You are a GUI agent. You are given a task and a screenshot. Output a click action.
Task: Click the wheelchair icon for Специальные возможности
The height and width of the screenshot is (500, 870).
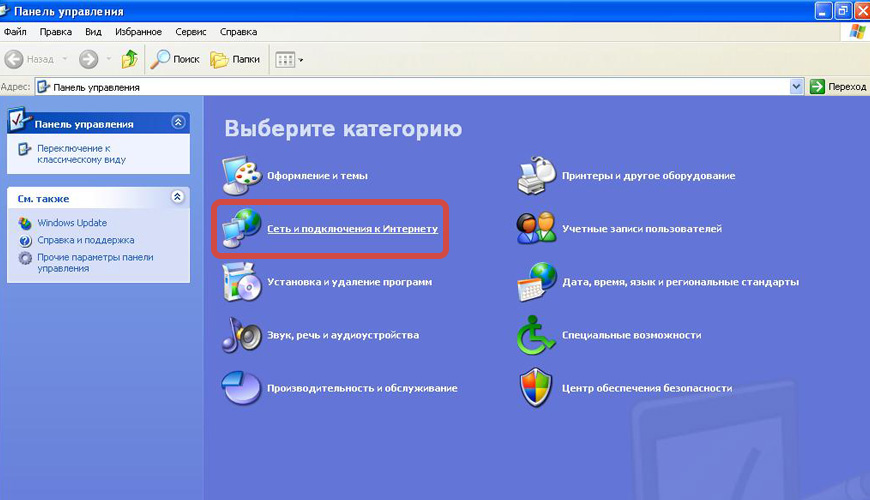pyautogui.click(x=535, y=335)
